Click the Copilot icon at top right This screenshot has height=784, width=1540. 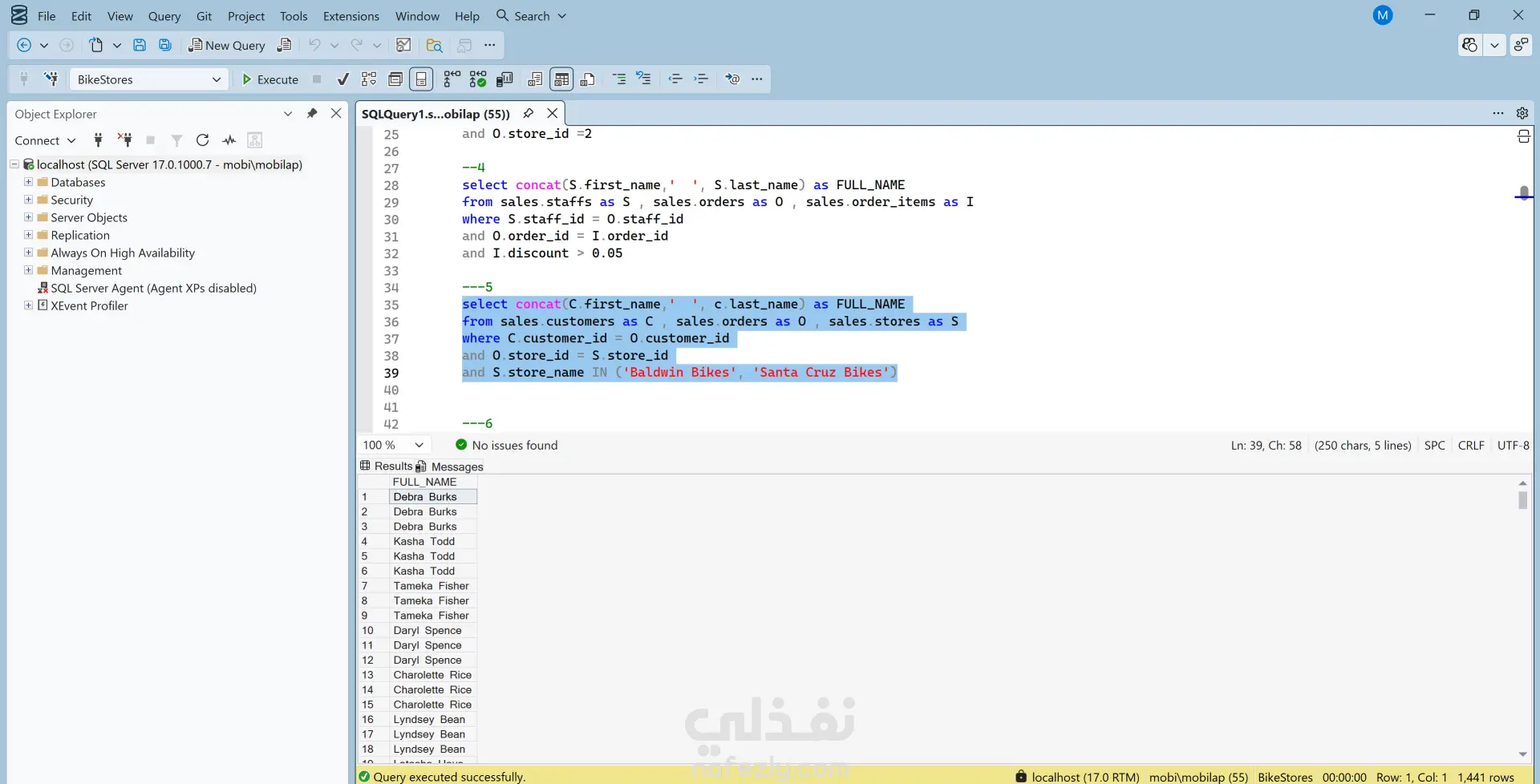1469,45
